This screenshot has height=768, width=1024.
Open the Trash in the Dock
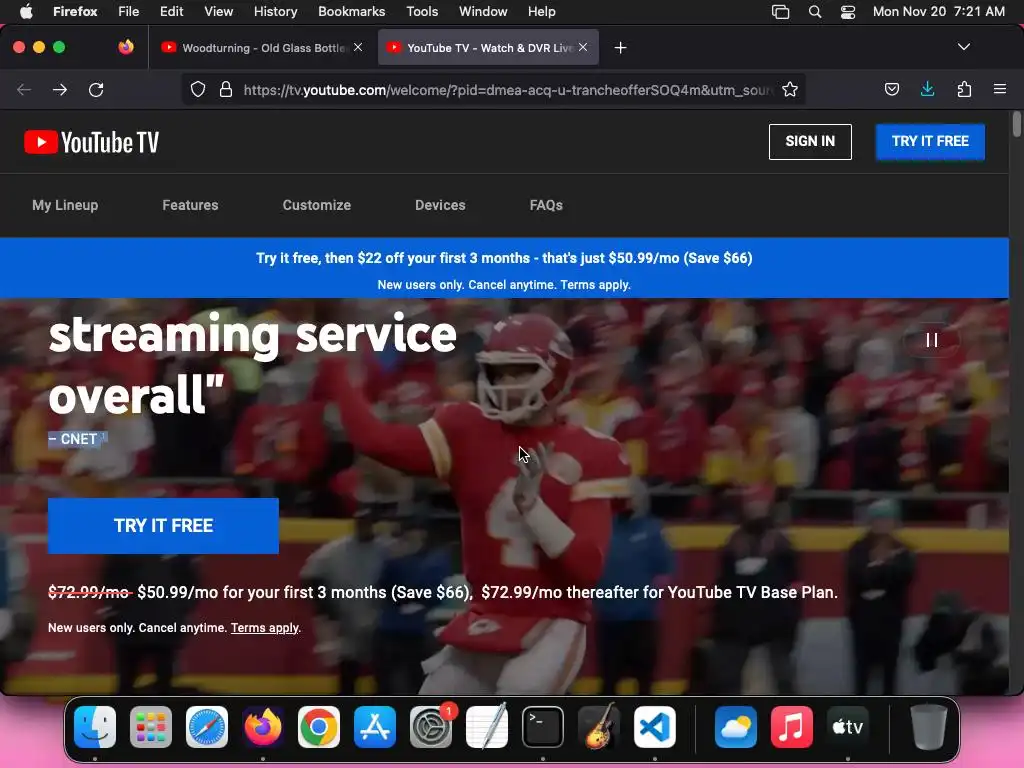tap(929, 727)
